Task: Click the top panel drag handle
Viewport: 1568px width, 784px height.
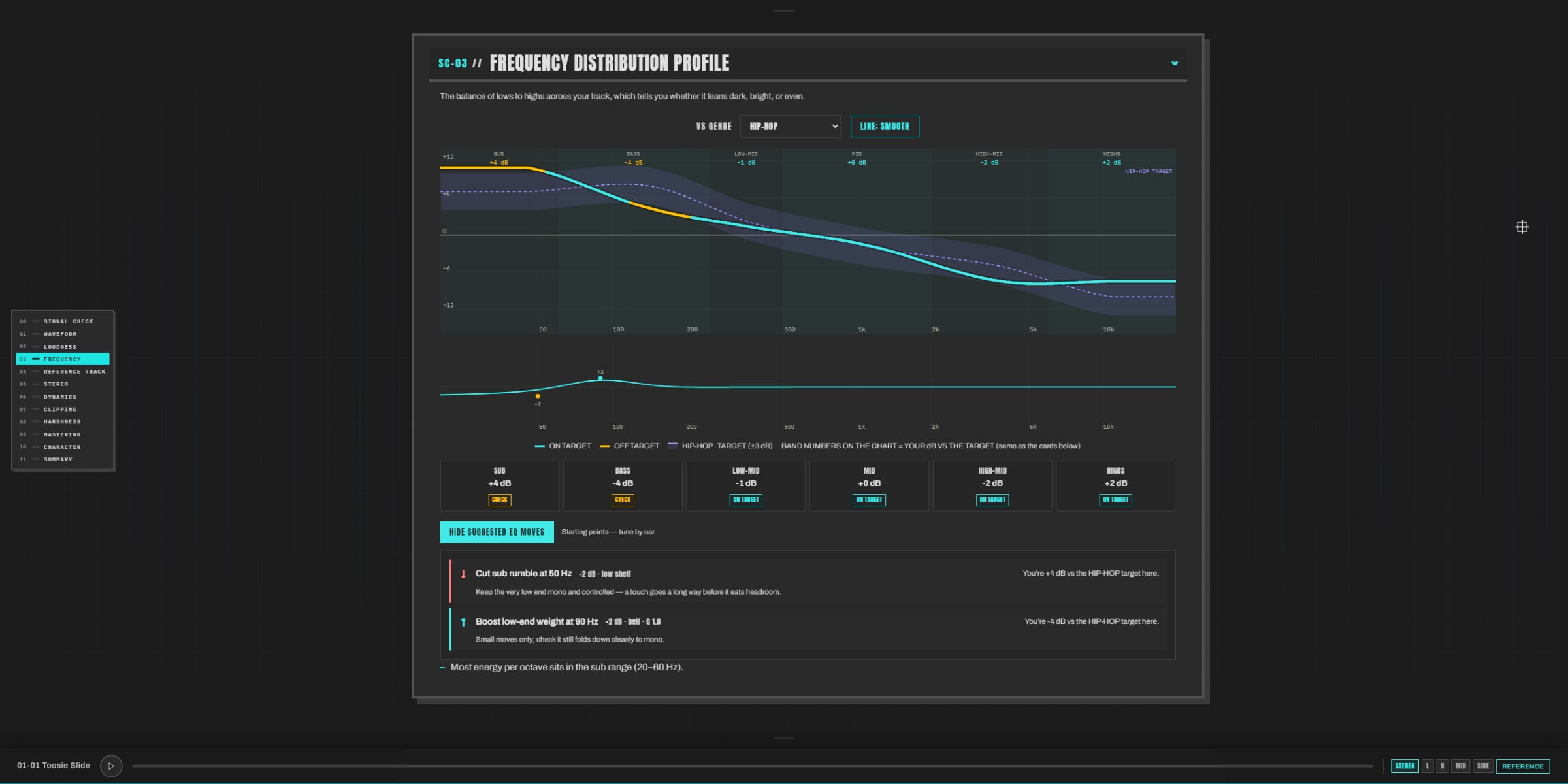Action: click(783, 10)
